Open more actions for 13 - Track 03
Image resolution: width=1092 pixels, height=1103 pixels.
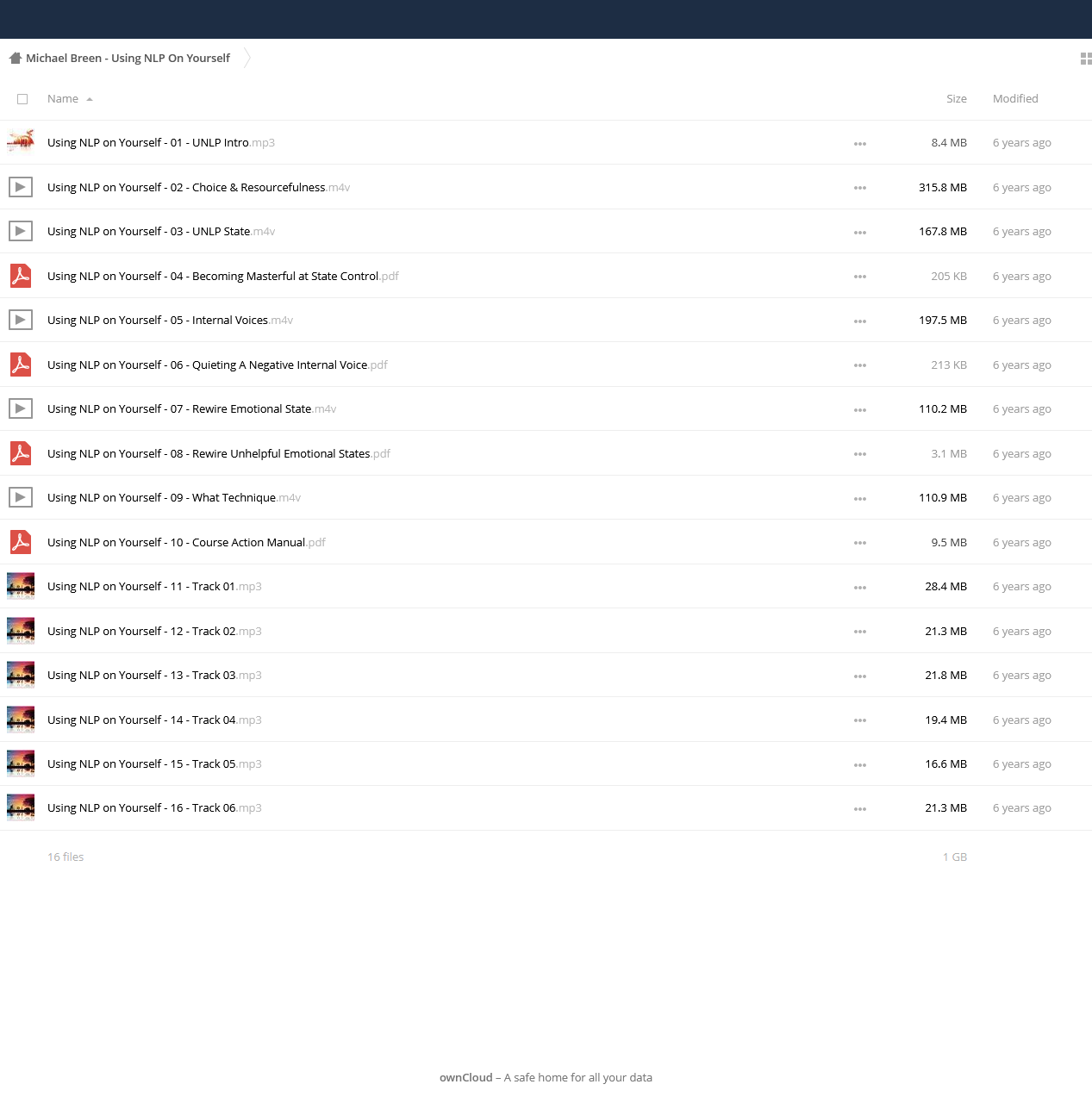point(860,676)
